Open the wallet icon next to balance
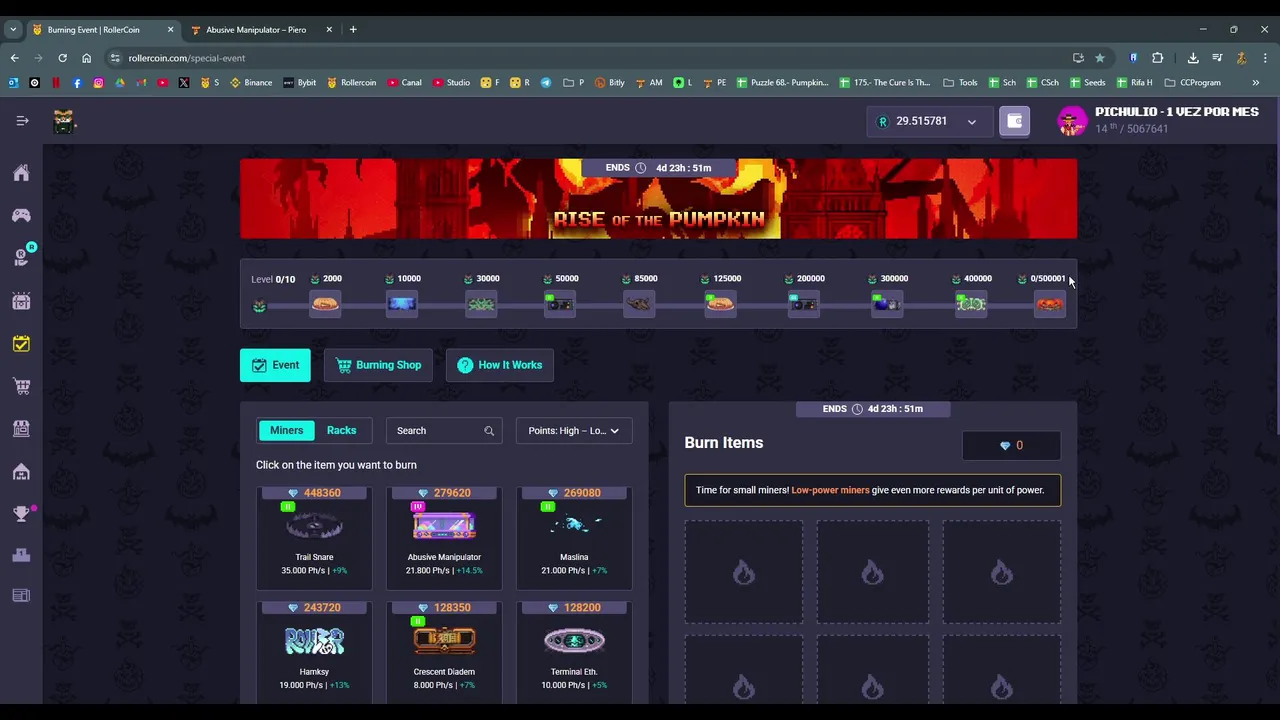Viewport: 1280px width, 720px height. pyautogui.click(x=1014, y=121)
